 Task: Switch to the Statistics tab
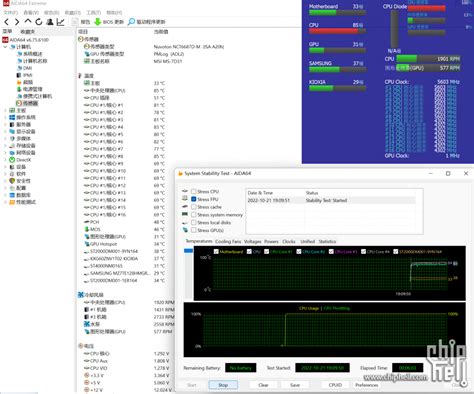point(327,241)
